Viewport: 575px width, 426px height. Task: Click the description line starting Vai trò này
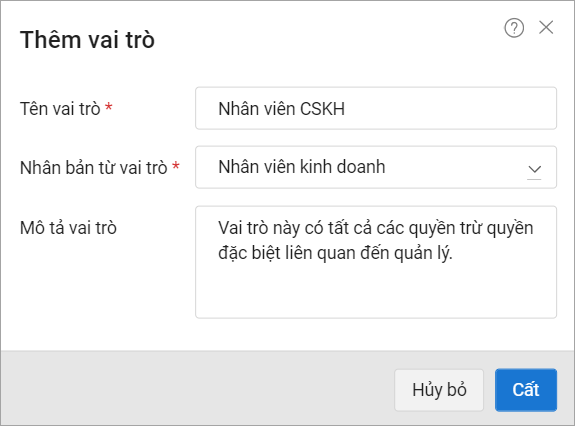(x=376, y=228)
